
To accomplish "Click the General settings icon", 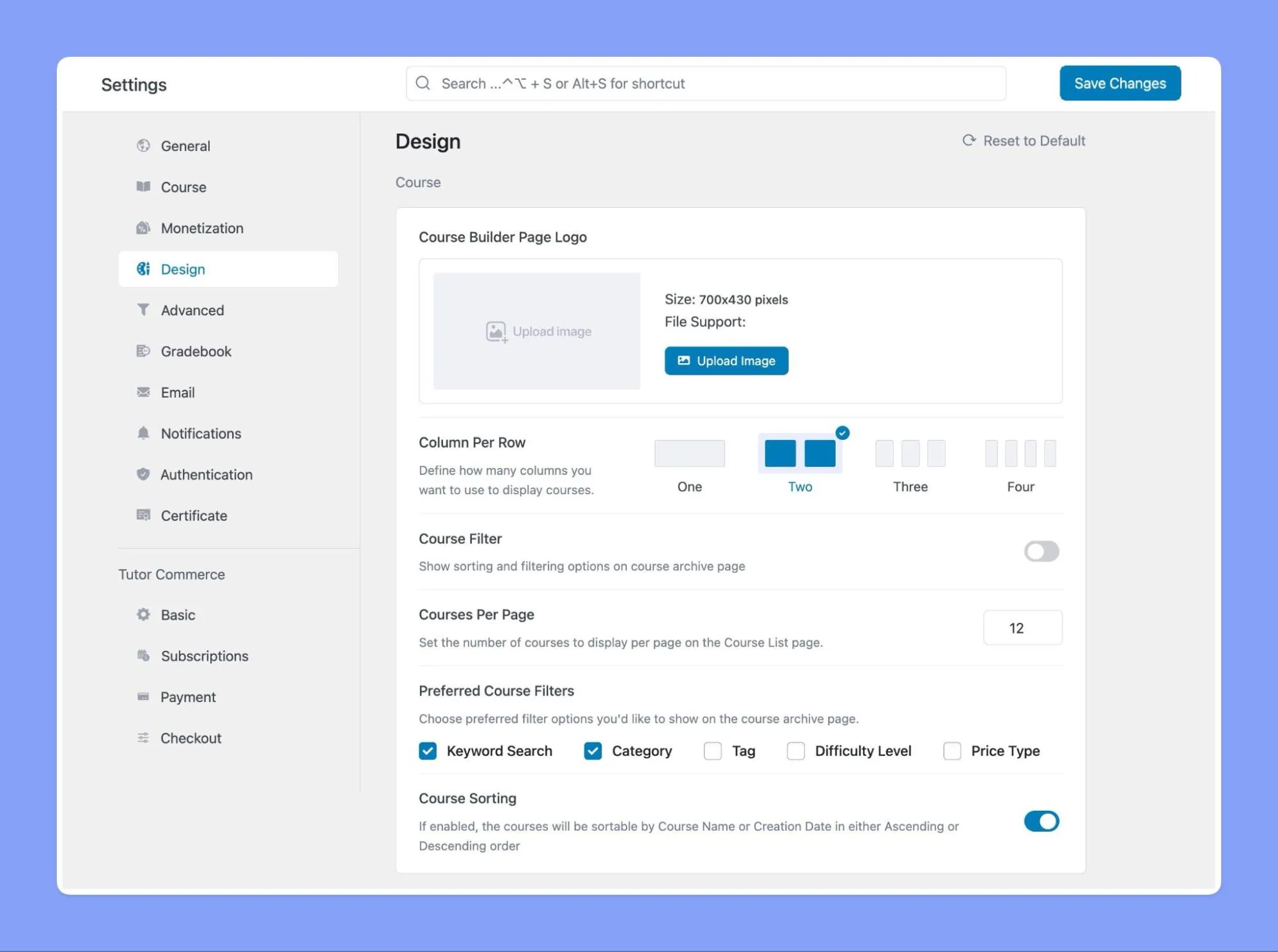I will pyautogui.click(x=143, y=145).
